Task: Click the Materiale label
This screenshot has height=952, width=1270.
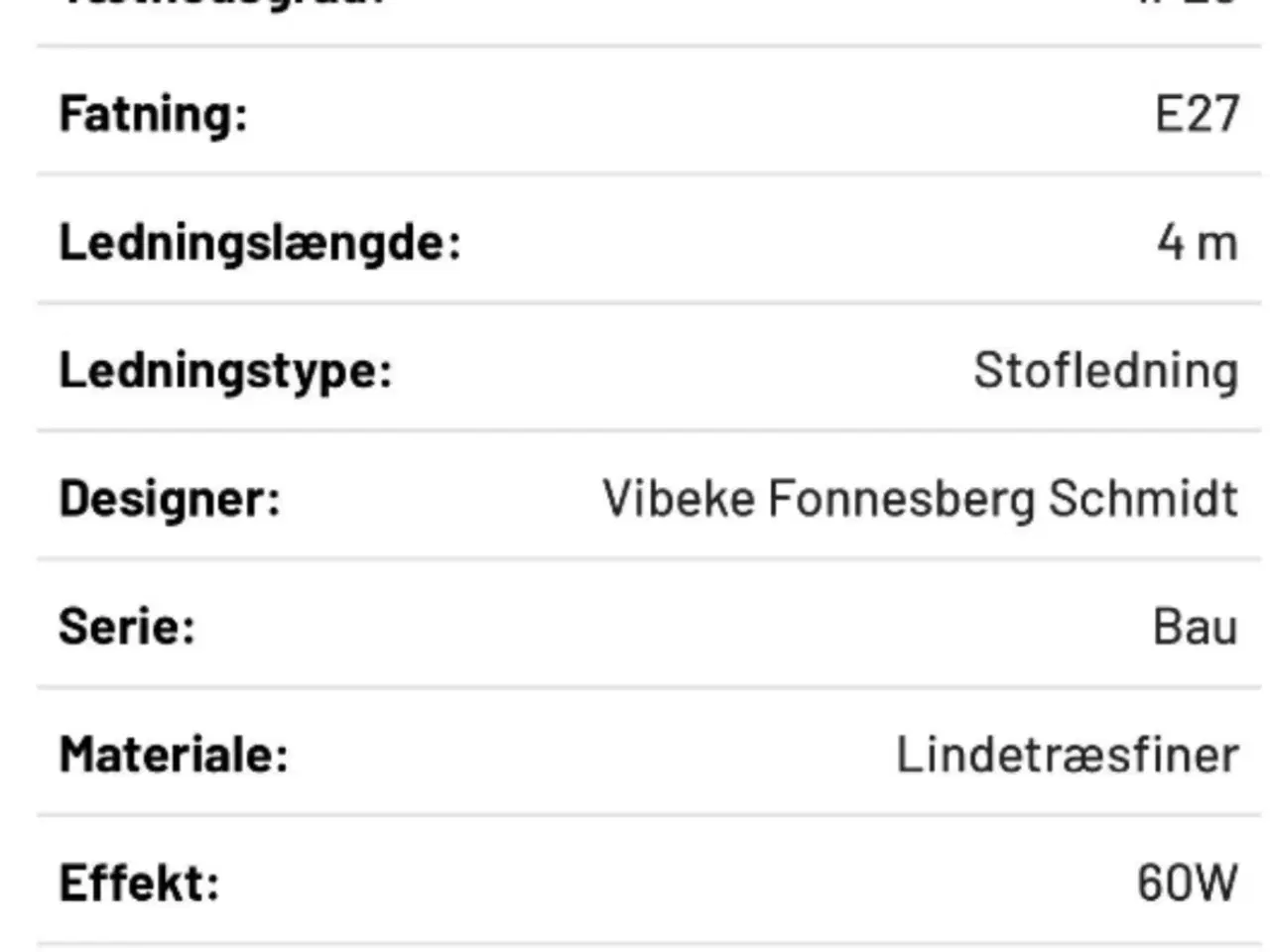Action: [174, 754]
